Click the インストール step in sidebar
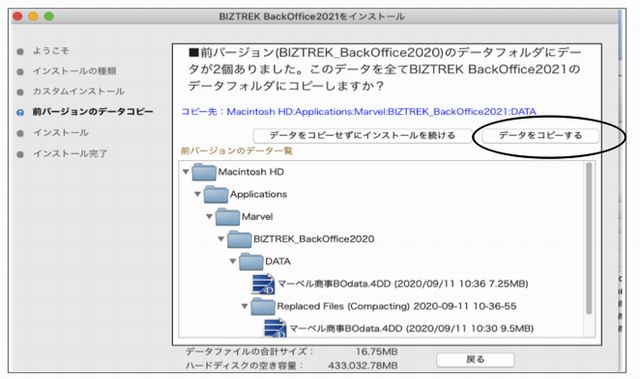Image resolution: width=640 pixels, height=379 pixels. pos(61,133)
